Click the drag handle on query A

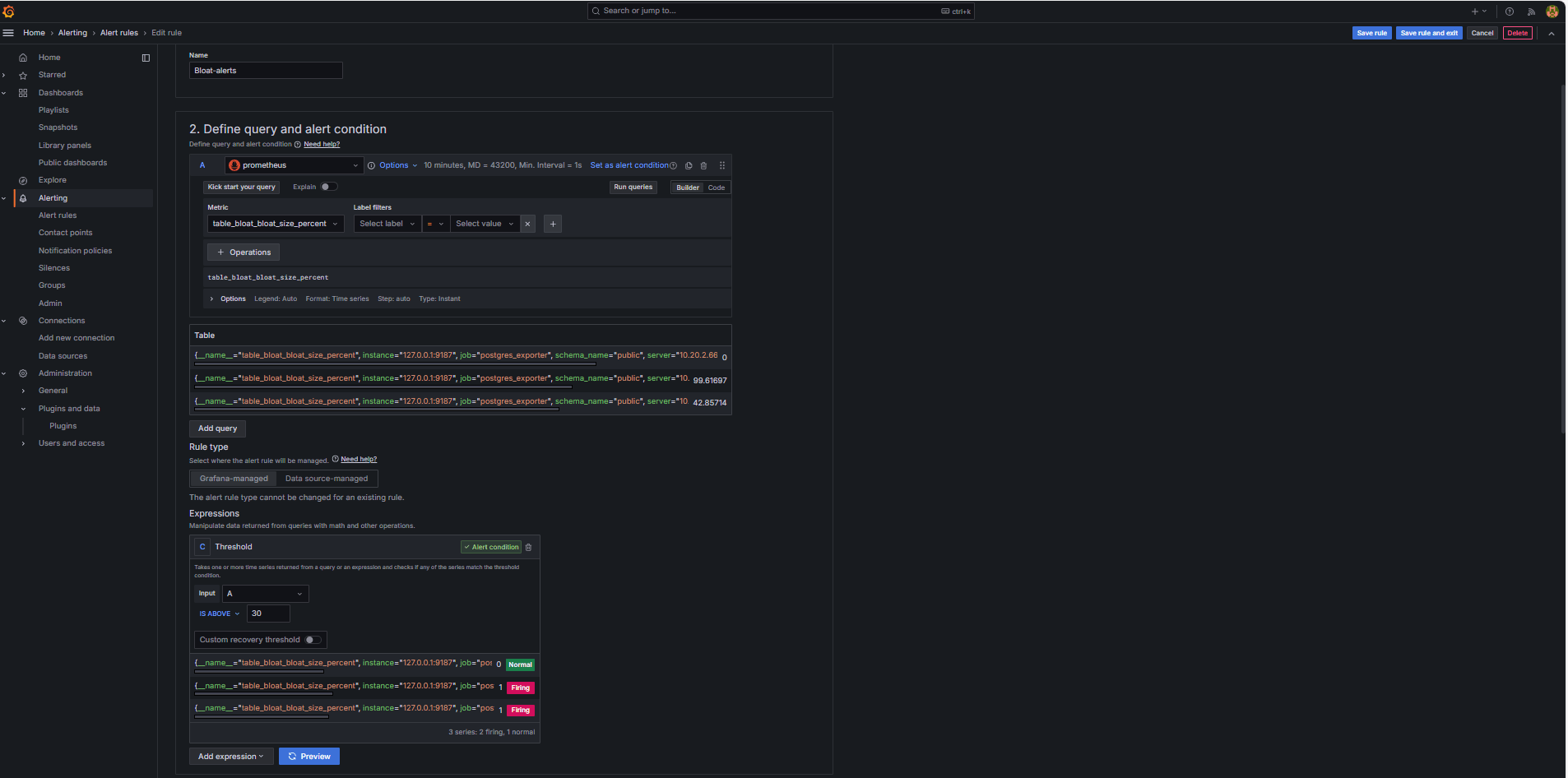722,165
